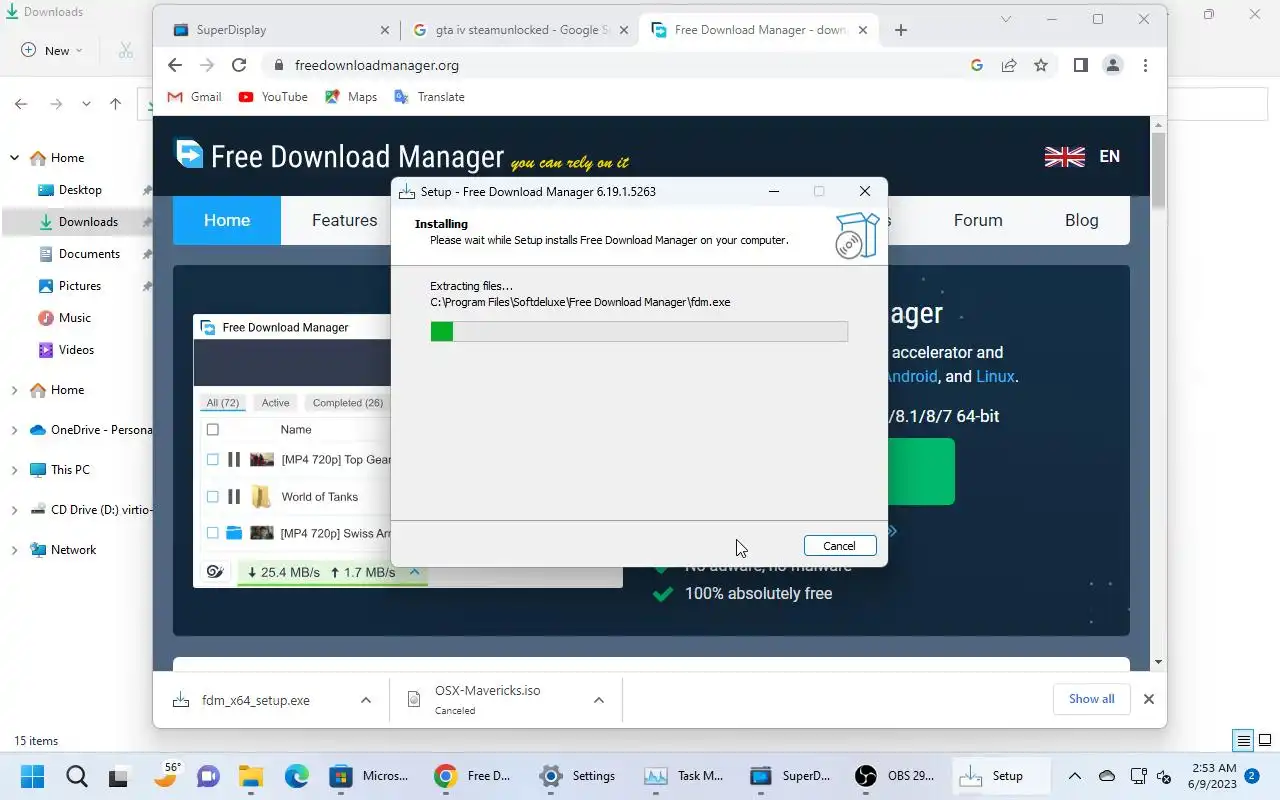1280x800 pixels.
Task: Collapse the top Home group in Explorer
Action: tap(15, 158)
